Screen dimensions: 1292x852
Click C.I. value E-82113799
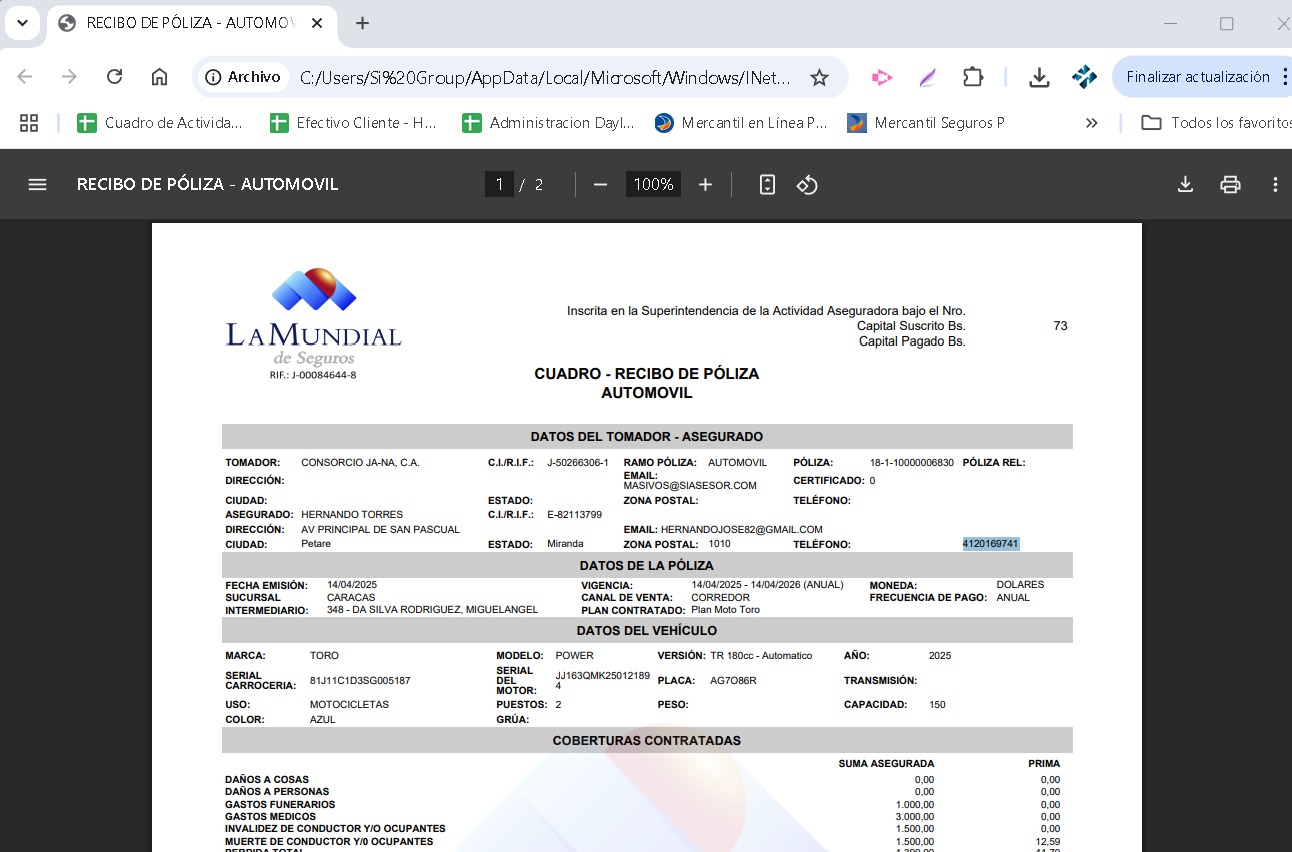pos(574,515)
